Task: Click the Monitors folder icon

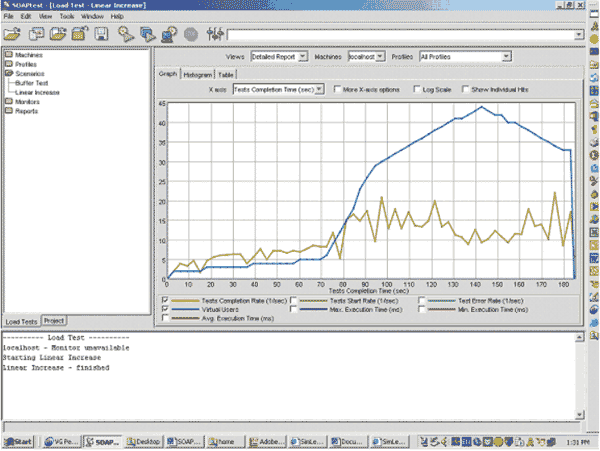Action: [x=8, y=101]
